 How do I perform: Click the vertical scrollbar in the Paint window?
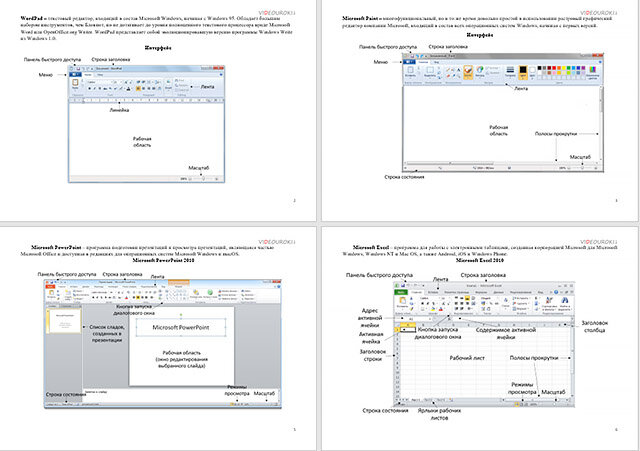pyautogui.click(x=600, y=124)
